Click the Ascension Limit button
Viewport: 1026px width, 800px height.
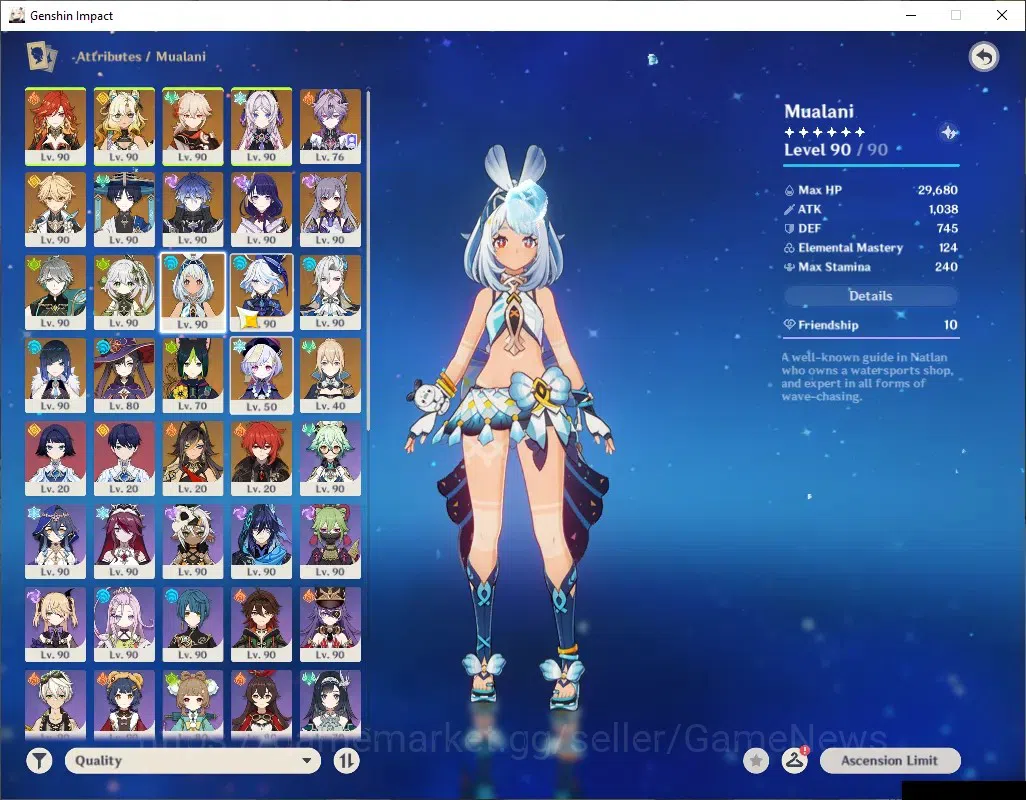tap(890, 761)
